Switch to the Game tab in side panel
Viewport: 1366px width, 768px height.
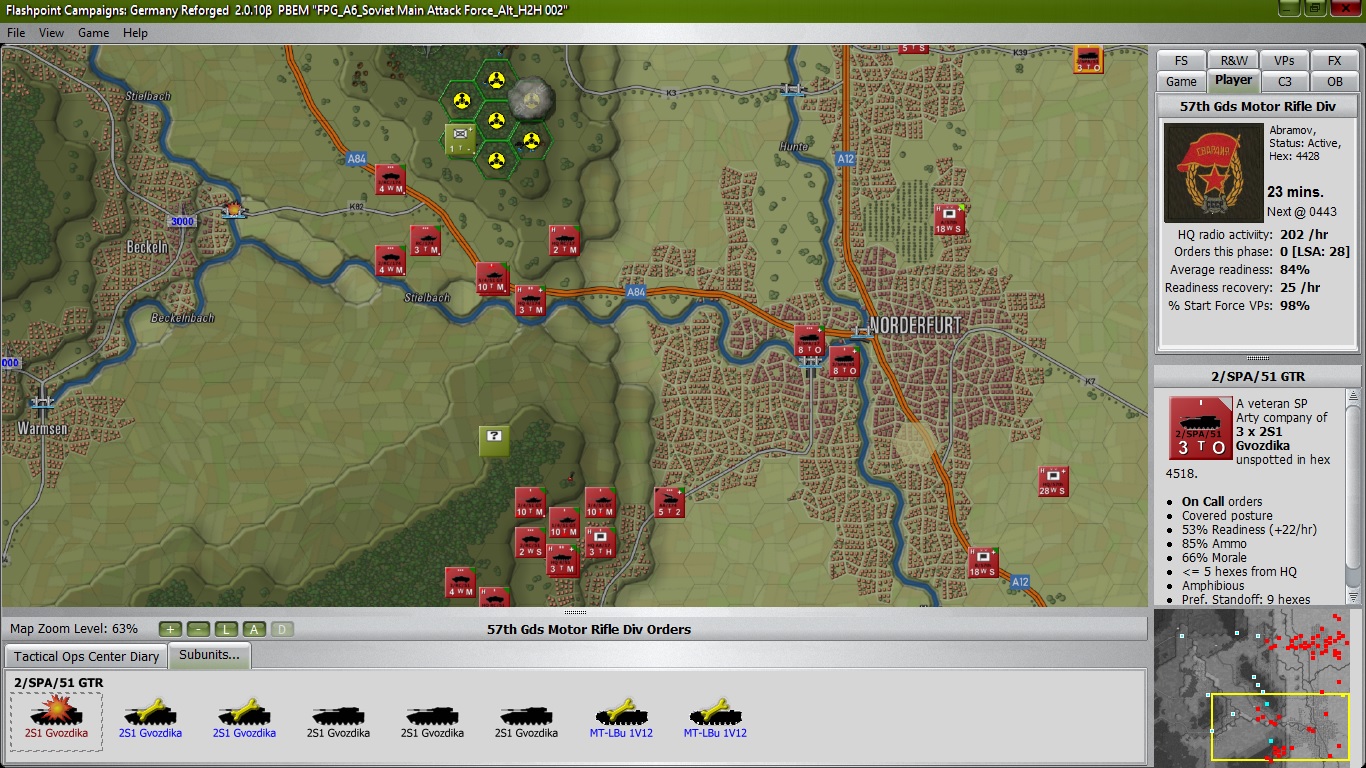coord(1181,82)
